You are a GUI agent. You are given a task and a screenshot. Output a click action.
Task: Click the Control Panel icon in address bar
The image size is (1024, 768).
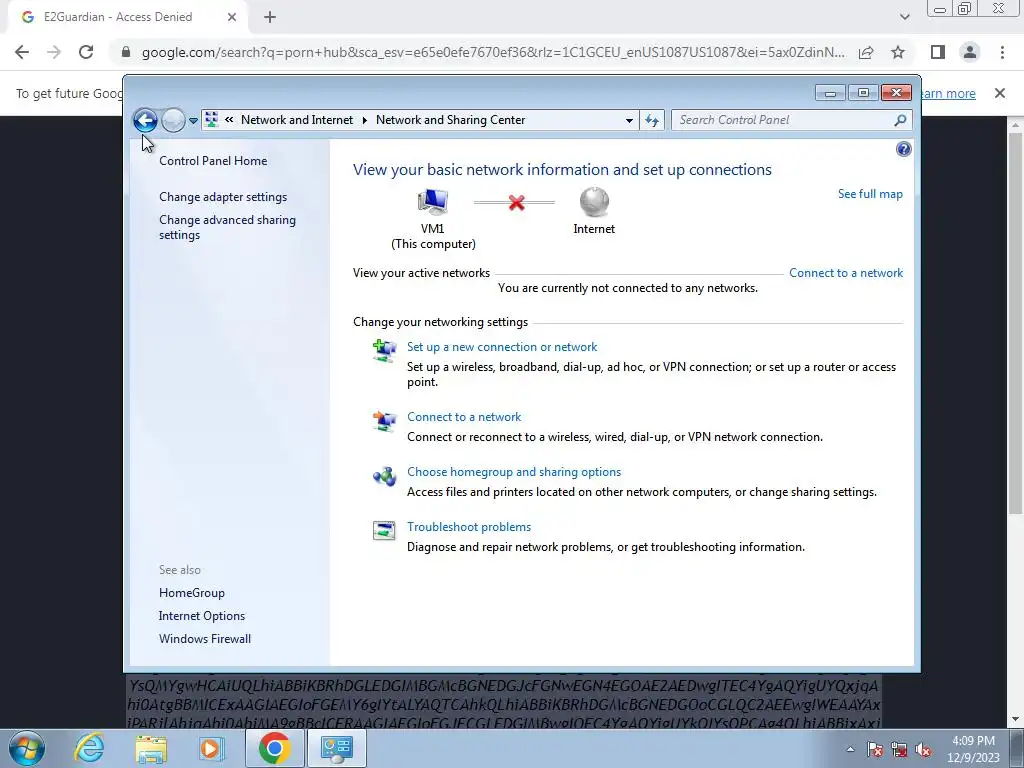(x=211, y=120)
